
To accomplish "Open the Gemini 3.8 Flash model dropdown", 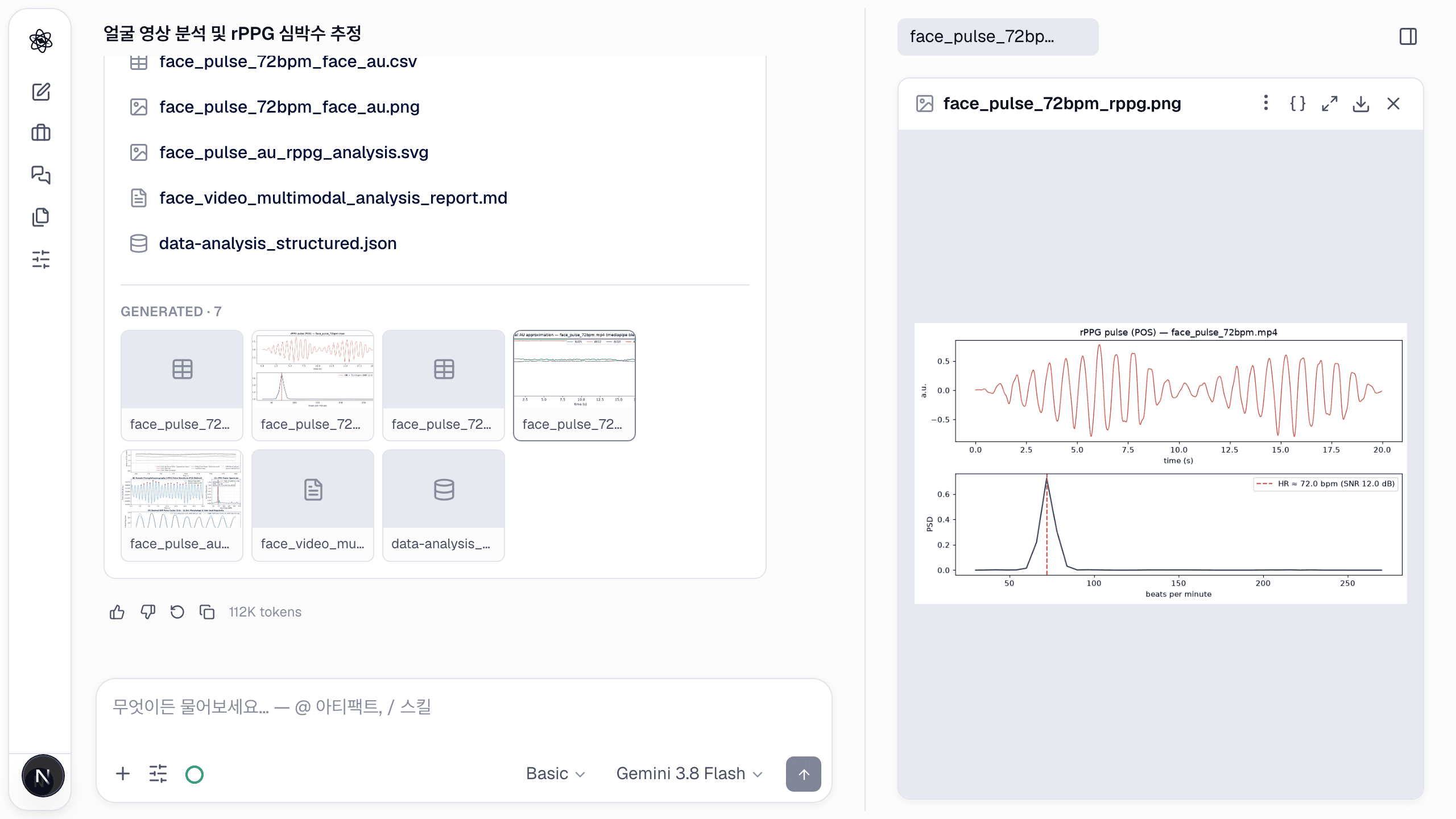I will coord(689,773).
